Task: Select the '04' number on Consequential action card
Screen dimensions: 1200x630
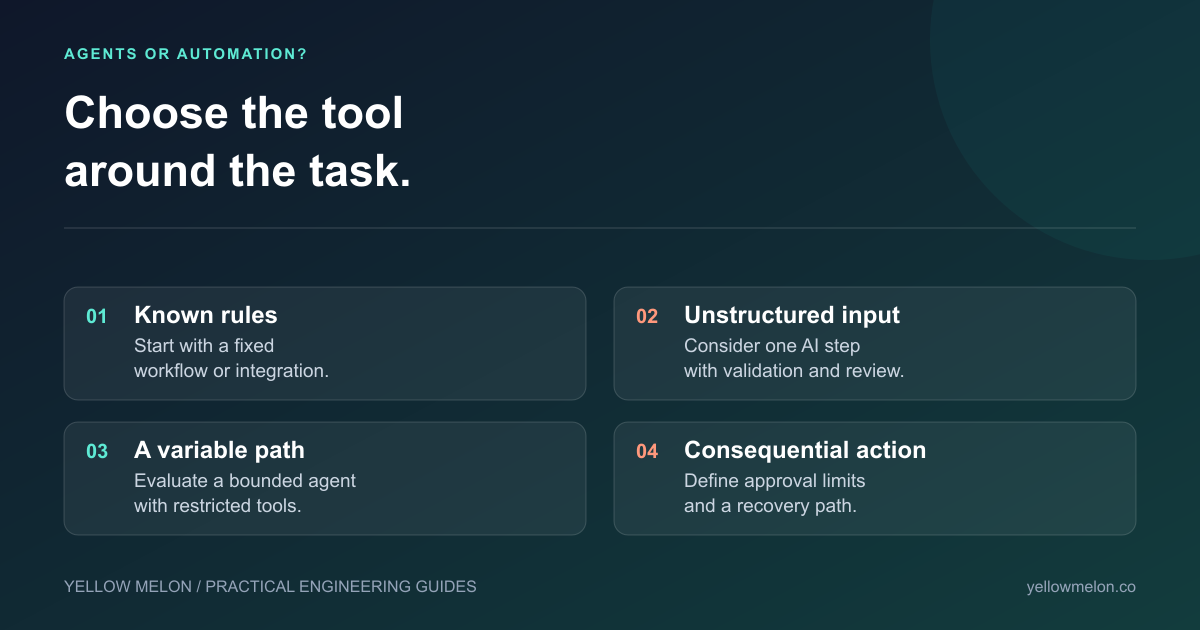Action: (647, 452)
